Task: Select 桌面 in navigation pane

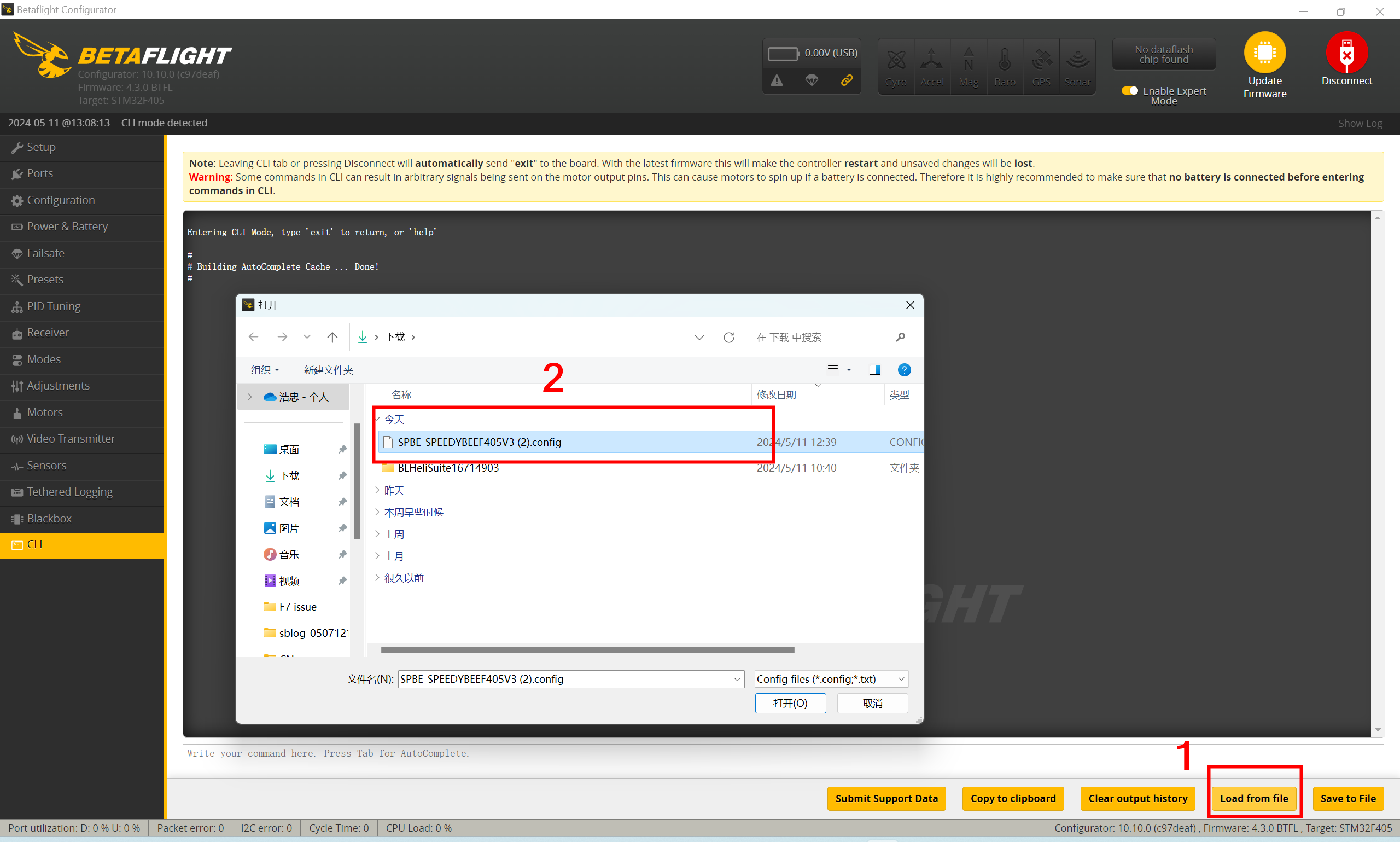Action: (x=289, y=449)
